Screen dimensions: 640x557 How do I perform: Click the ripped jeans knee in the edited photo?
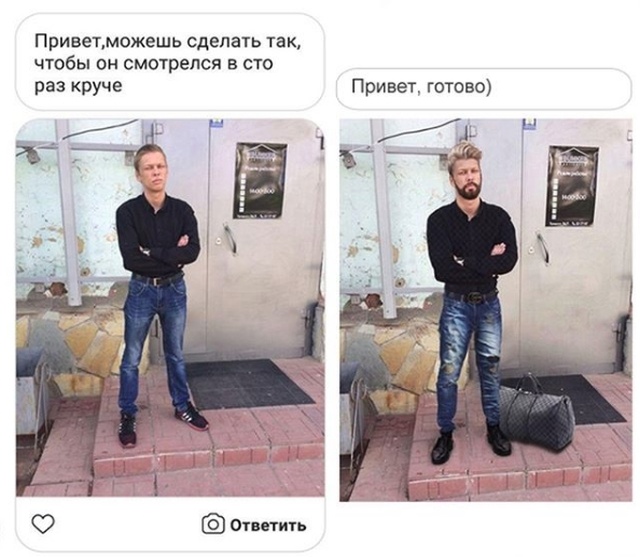[x=493, y=363]
